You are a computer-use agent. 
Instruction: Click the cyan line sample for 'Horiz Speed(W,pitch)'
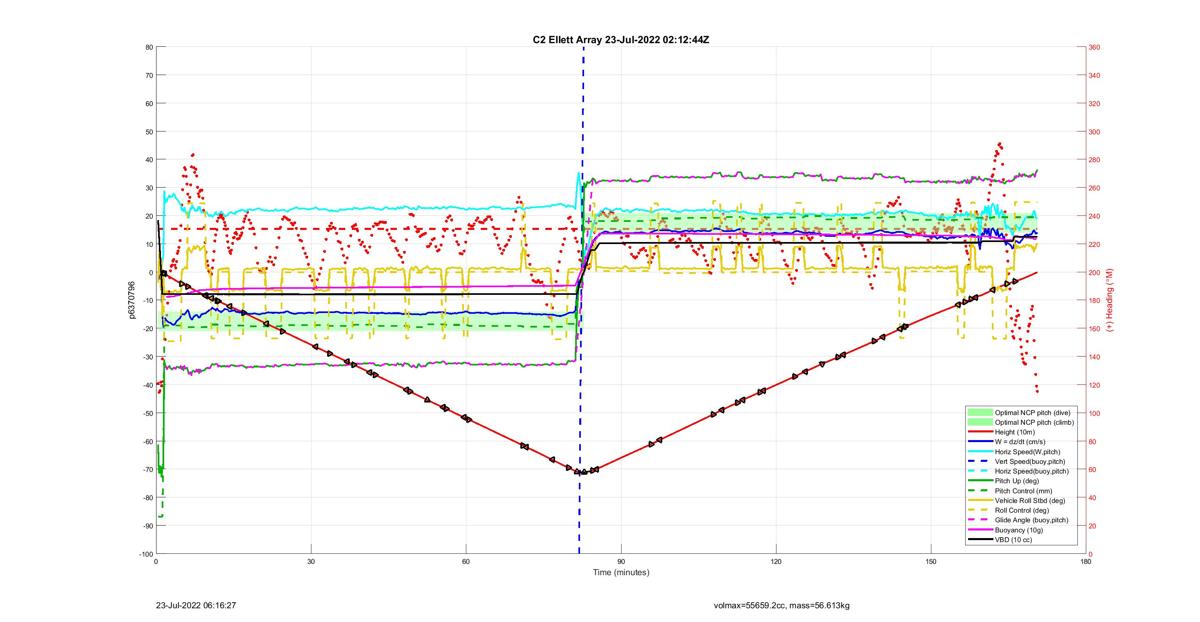pos(979,451)
